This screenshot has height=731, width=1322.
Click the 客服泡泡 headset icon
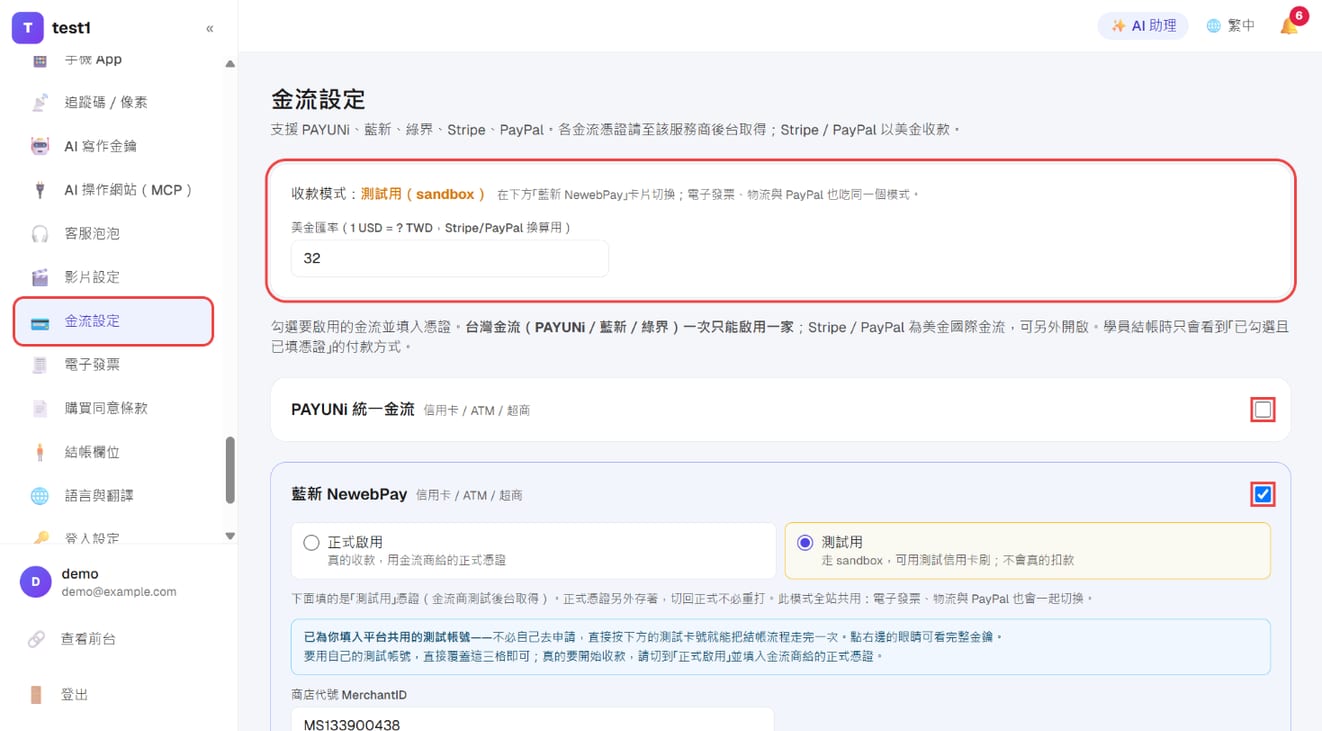[x=40, y=233]
